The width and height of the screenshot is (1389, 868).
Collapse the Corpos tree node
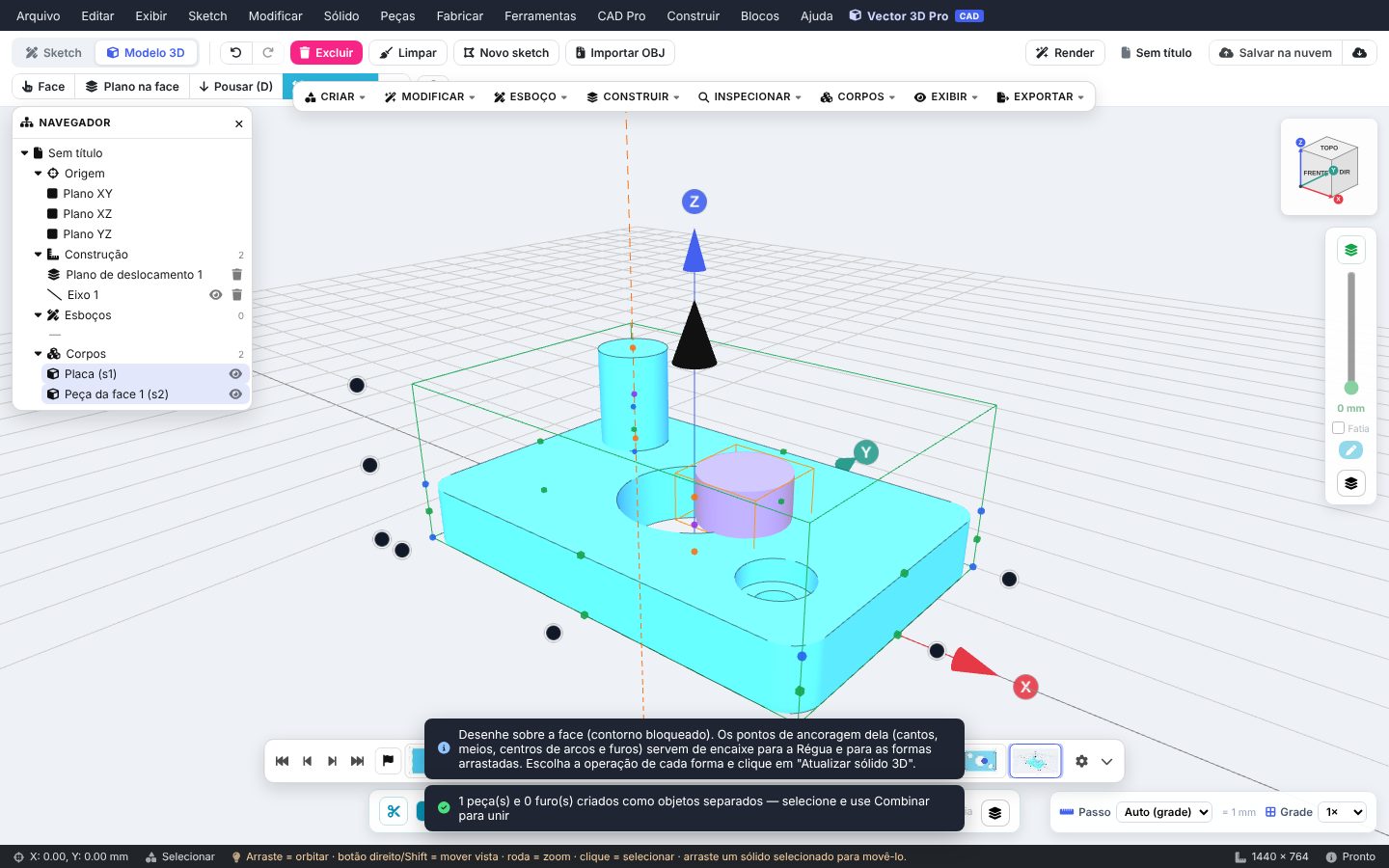pos(39,354)
